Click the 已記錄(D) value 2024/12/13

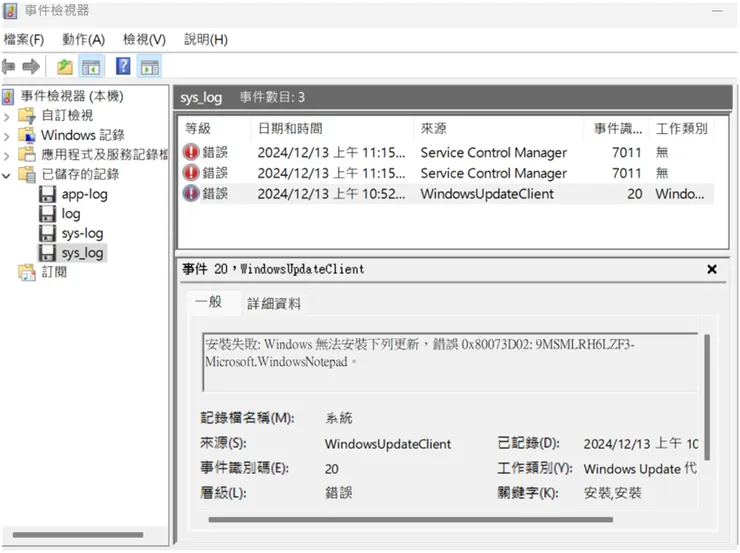pyautogui.click(x=640, y=444)
